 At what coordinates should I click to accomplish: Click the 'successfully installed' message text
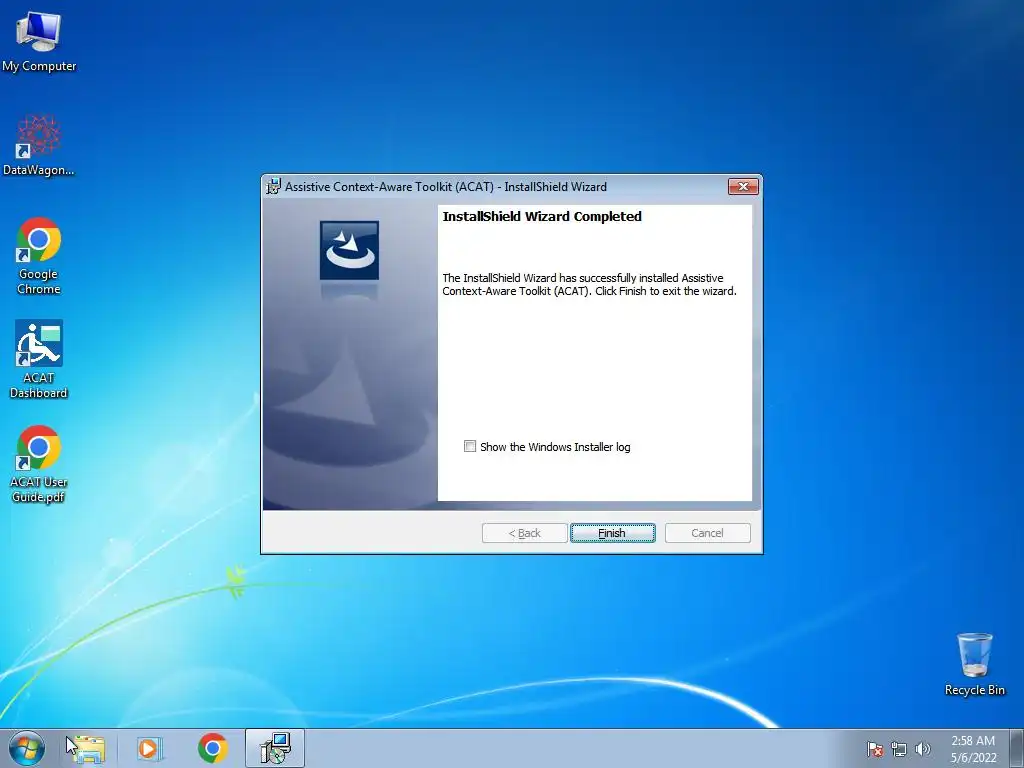(589, 285)
